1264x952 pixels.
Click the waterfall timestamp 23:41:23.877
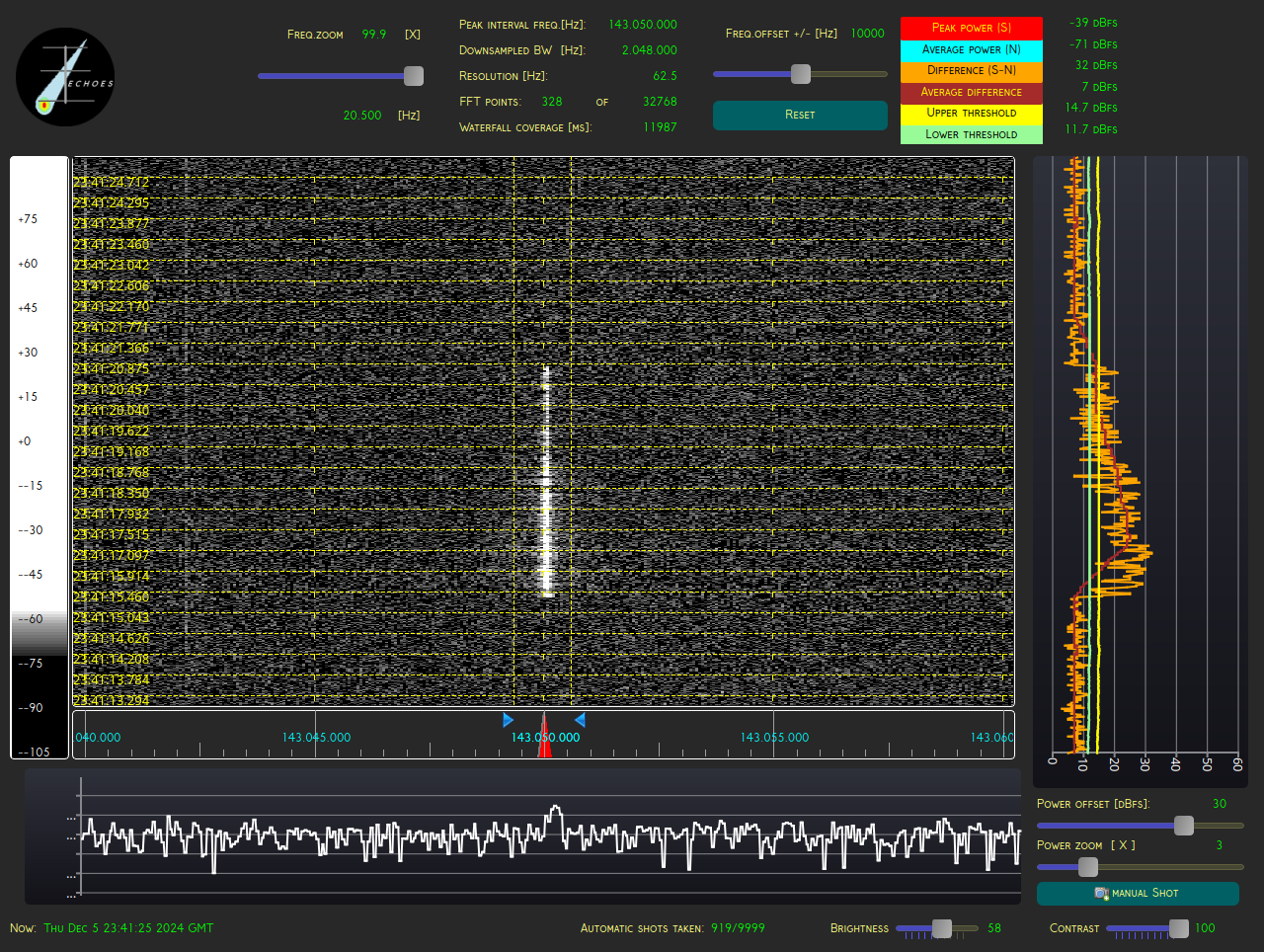[111, 223]
